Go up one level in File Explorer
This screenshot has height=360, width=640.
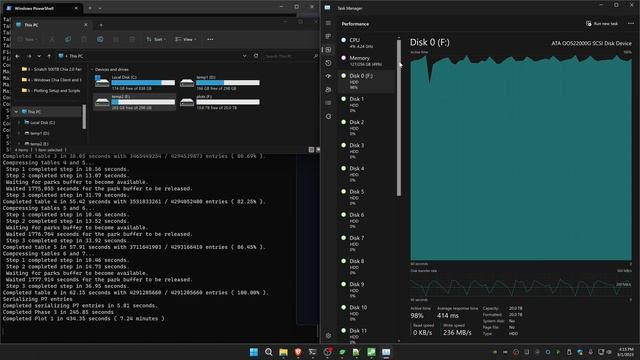[49, 56]
